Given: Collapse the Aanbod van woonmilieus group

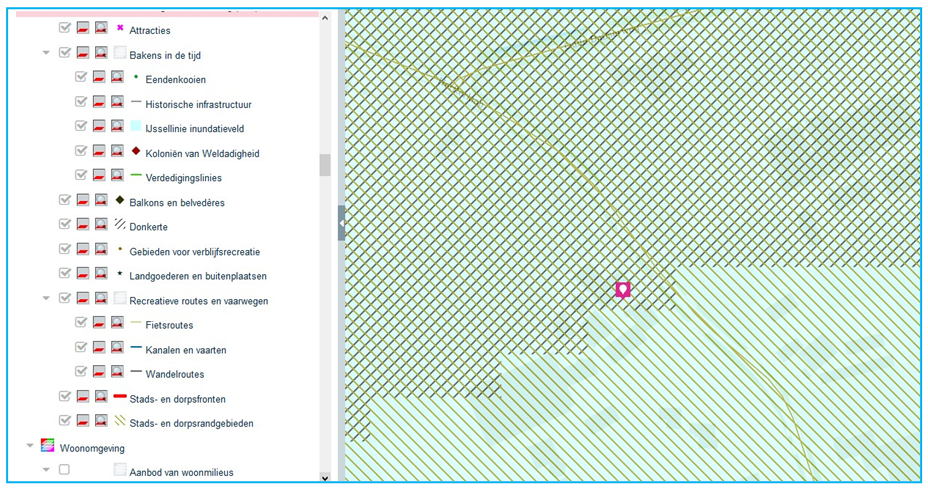Looking at the screenshot, I should tap(46, 470).
